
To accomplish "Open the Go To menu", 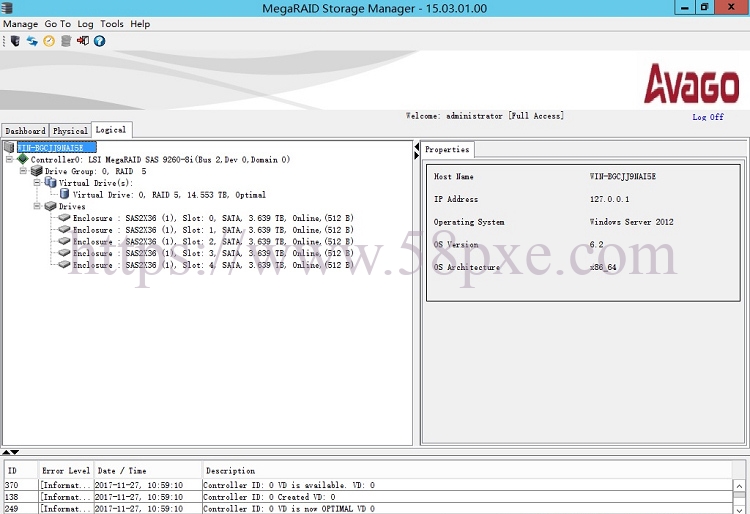I will pos(57,24).
